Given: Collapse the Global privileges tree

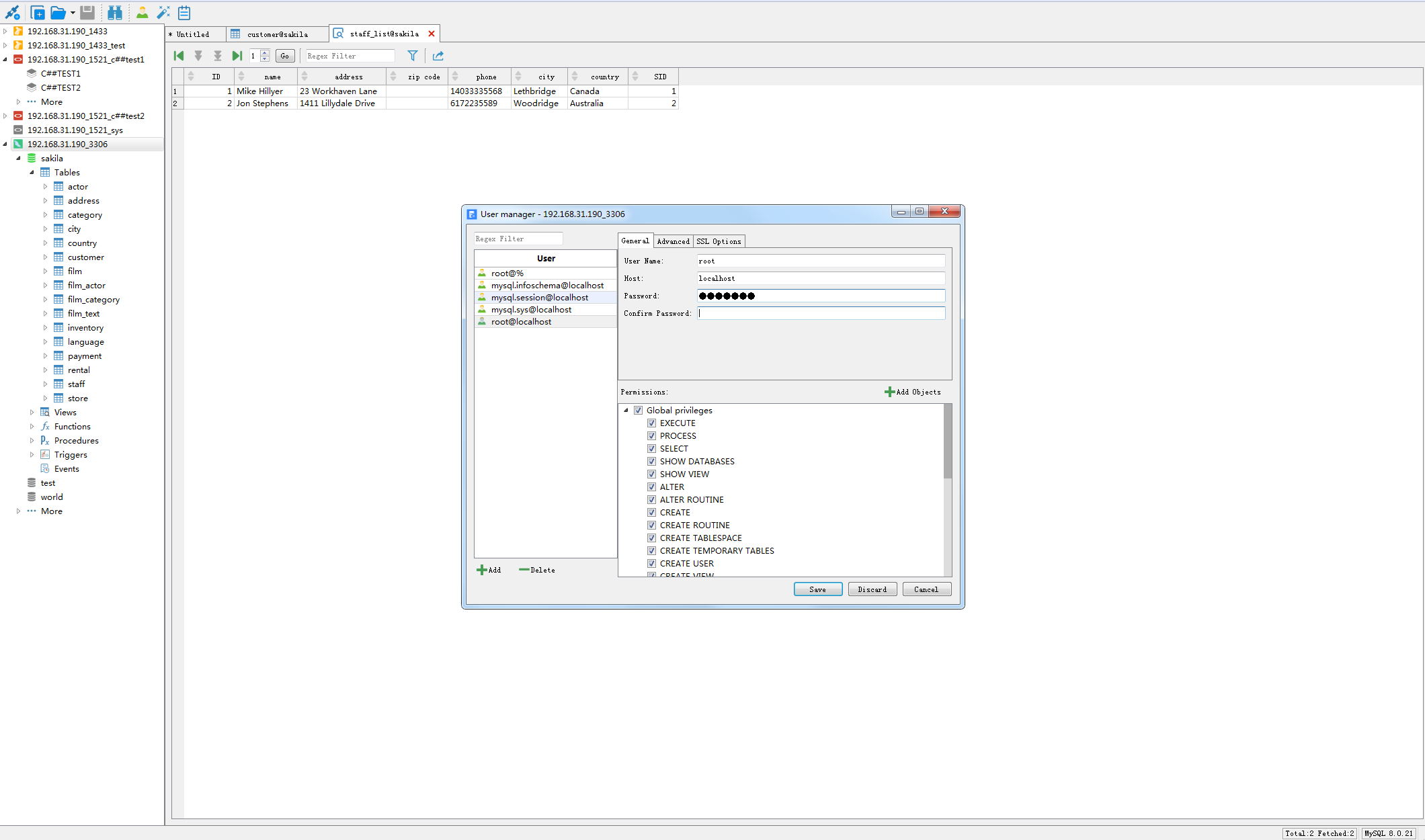Looking at the screenshot, I should pyautogui.click(x=626, y=411).
